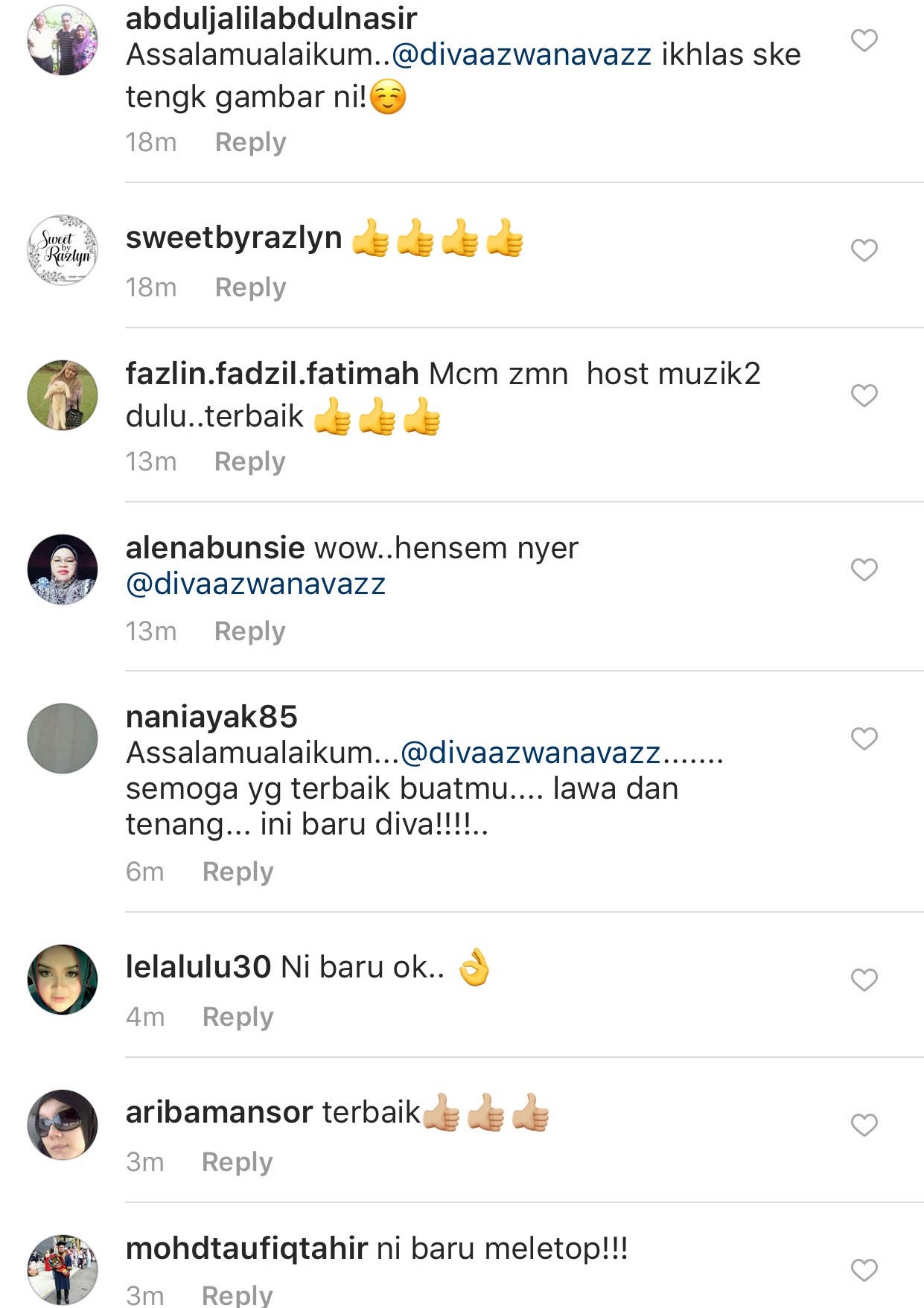The width and height of the screenshot is (924, 1308).
Task: Like naniayak85's comment
Action: (864, 738)
